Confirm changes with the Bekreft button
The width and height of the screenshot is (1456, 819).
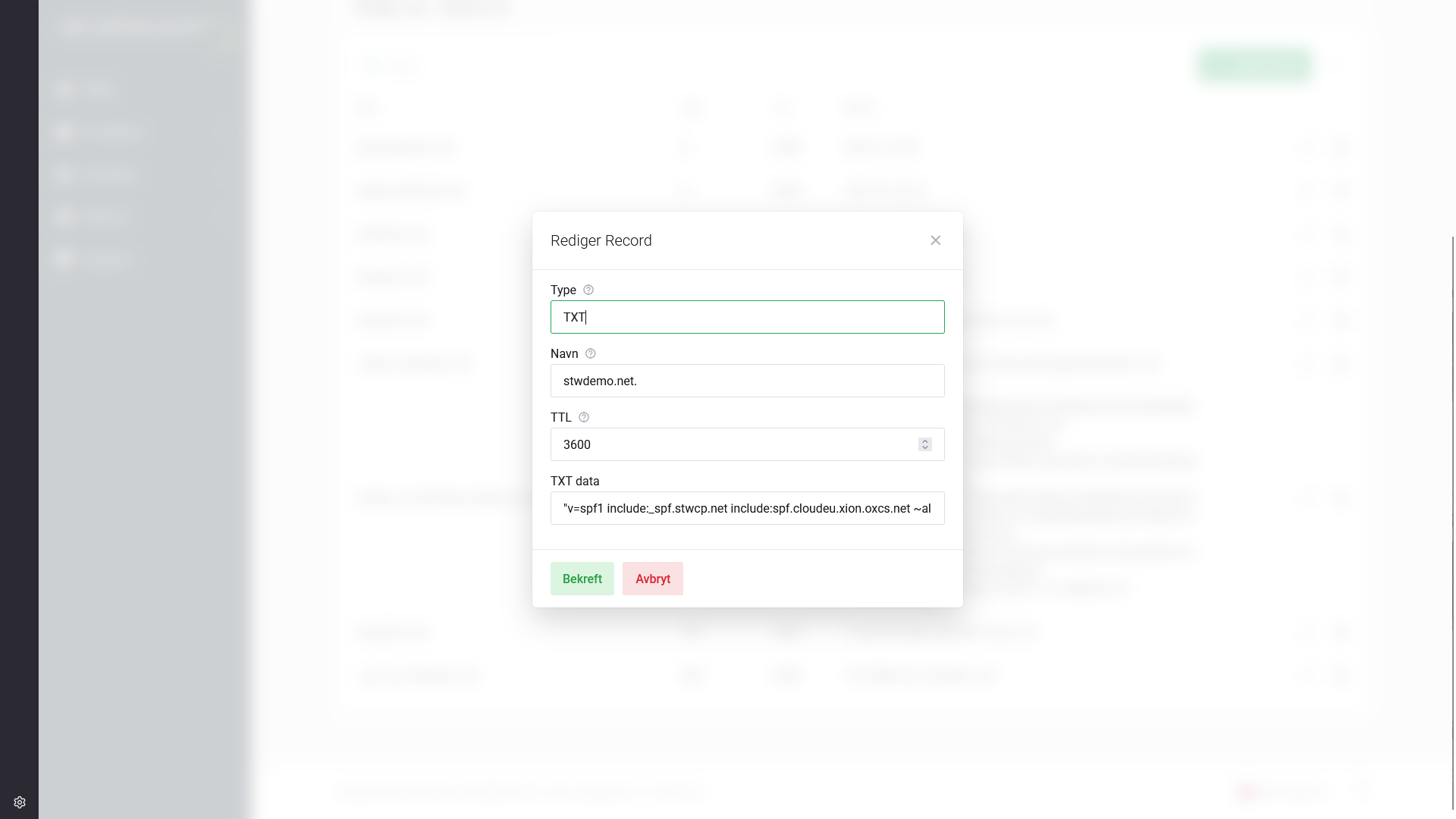(x=582, y=579)
